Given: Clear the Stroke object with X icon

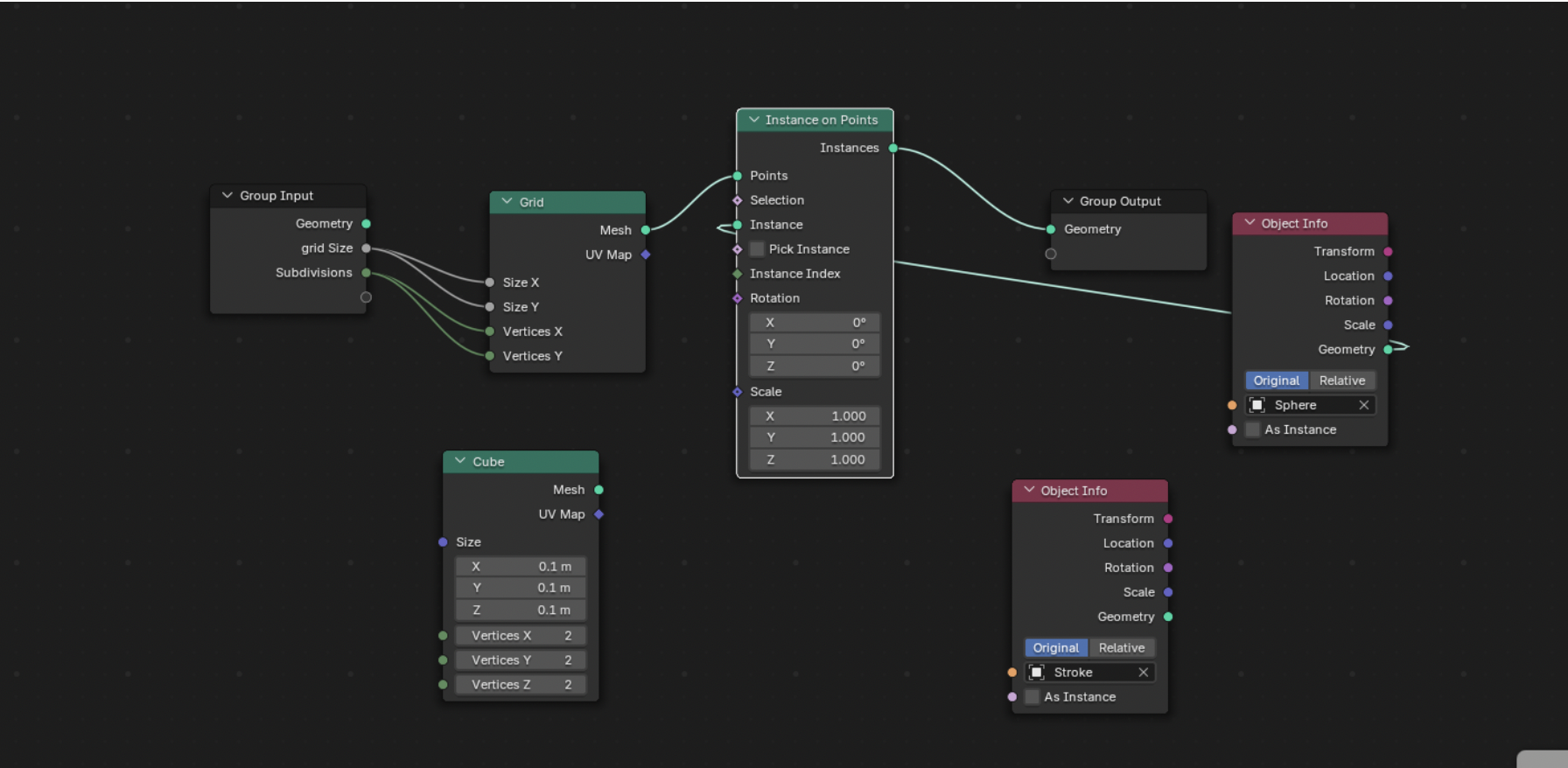Looking at the screenshot, I should (1143, 673).
